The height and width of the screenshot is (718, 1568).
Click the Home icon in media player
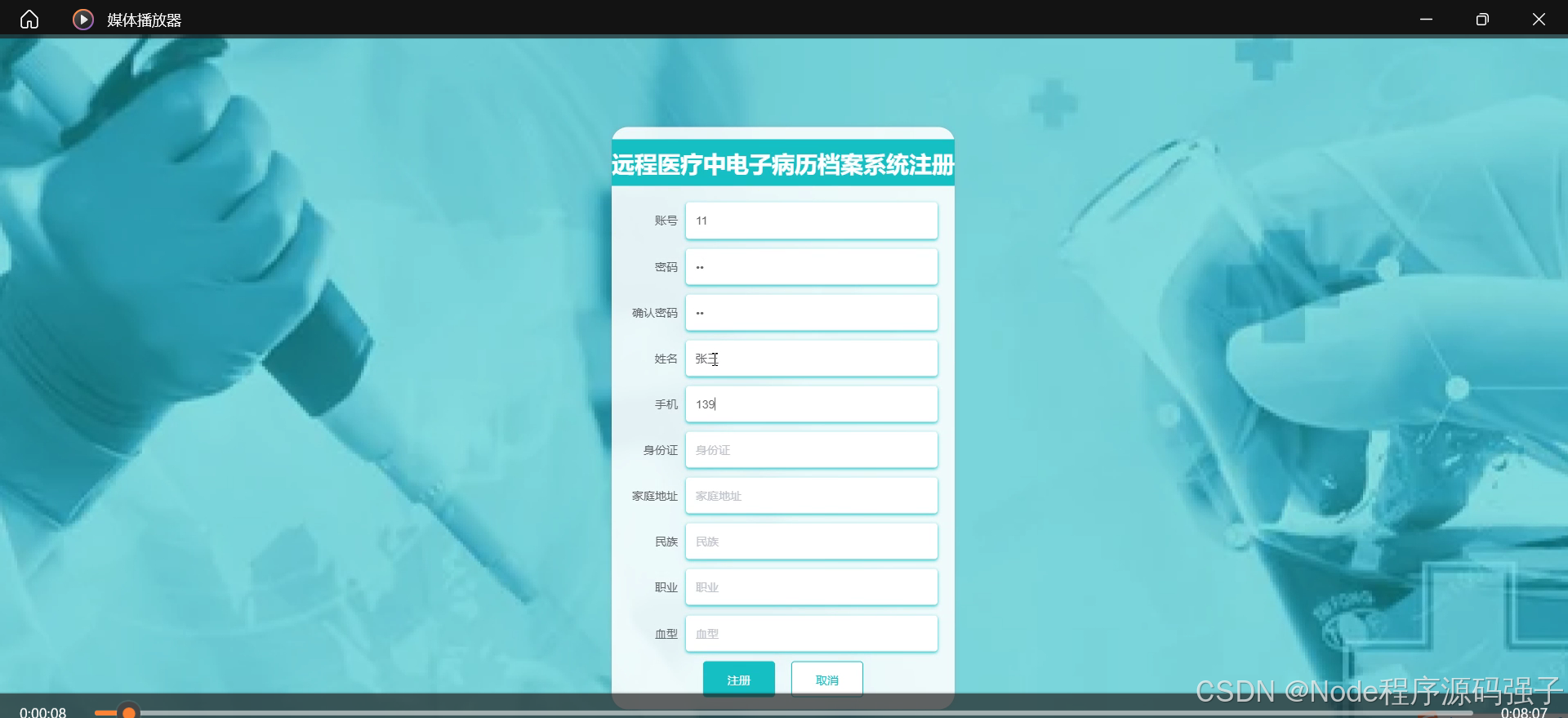tap(29, 19)
